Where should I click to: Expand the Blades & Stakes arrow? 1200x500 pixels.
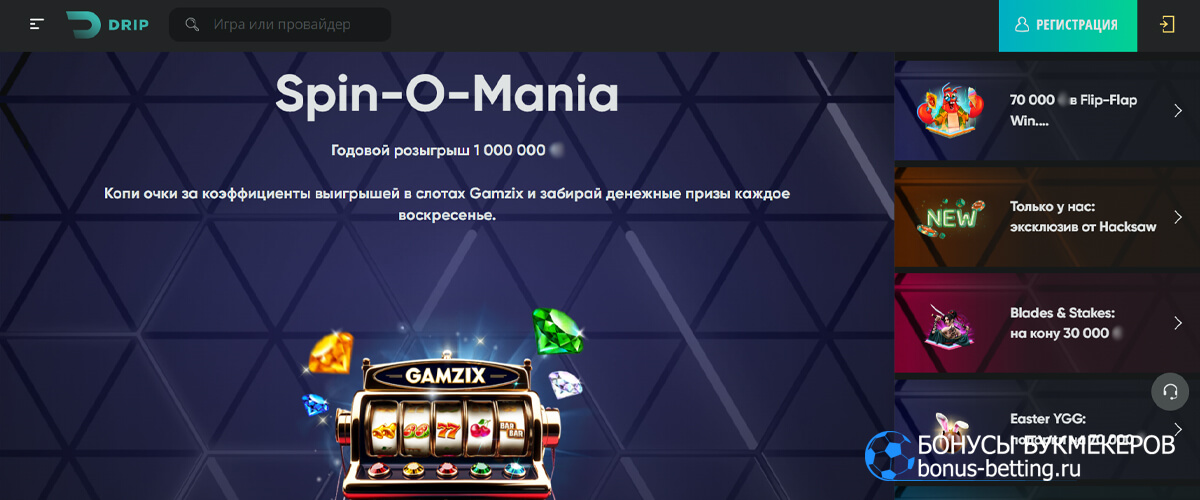click(x=1178, y=323)
